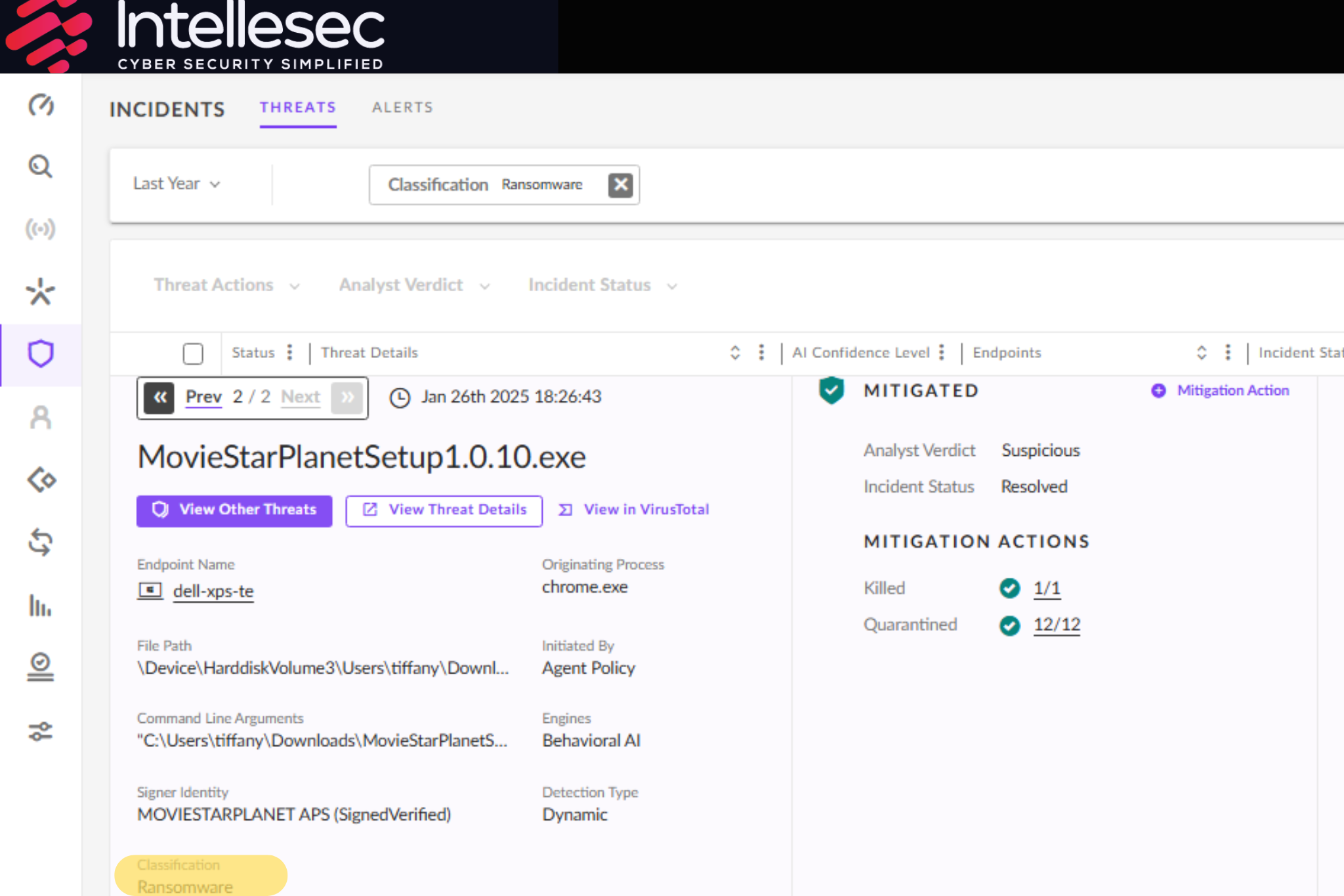Click View Other Threats button
The width and height of the screenshot is (1344, 896).
234,510
